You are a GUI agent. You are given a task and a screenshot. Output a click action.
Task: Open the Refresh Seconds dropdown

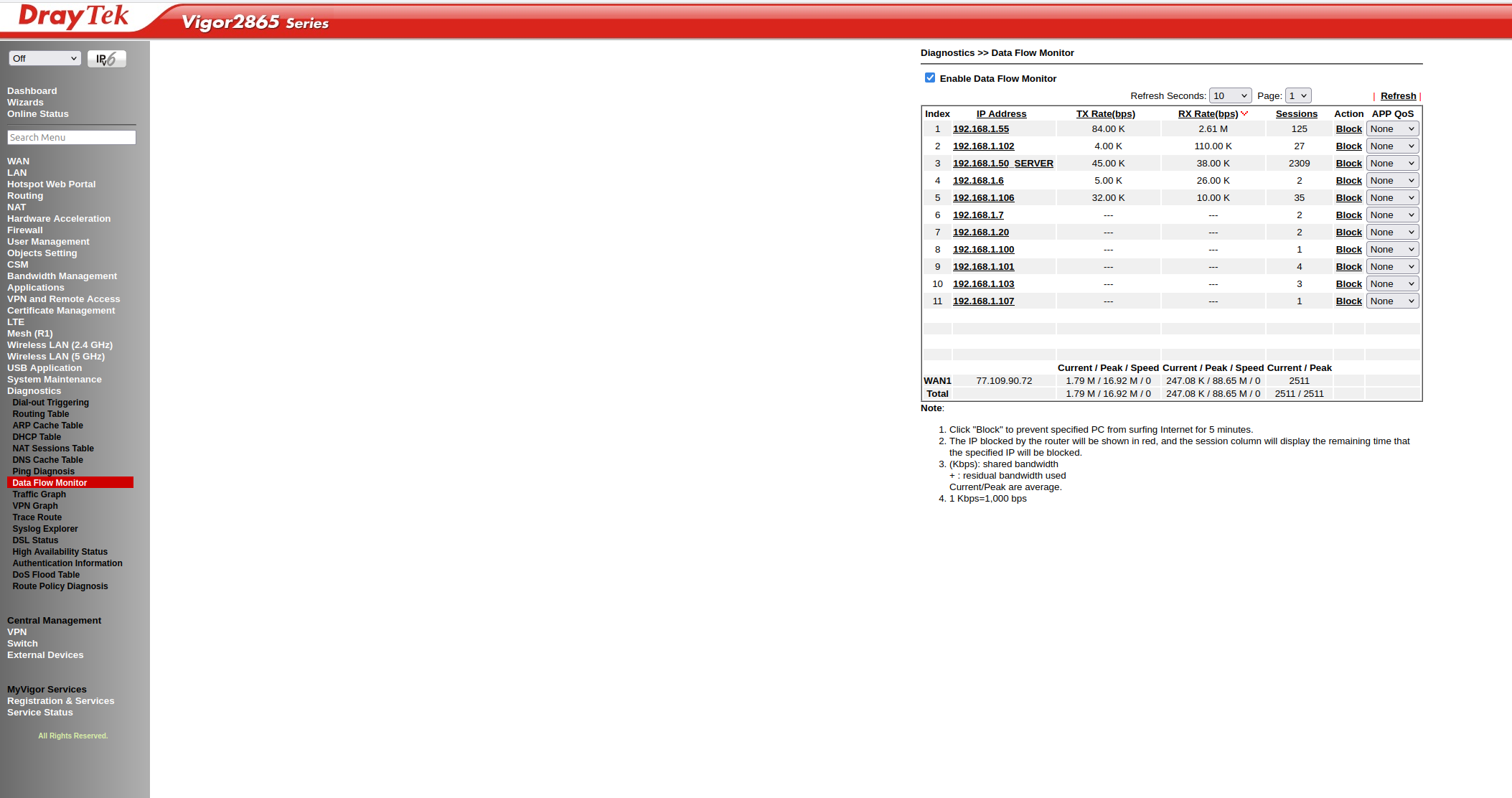(1230, 95)
